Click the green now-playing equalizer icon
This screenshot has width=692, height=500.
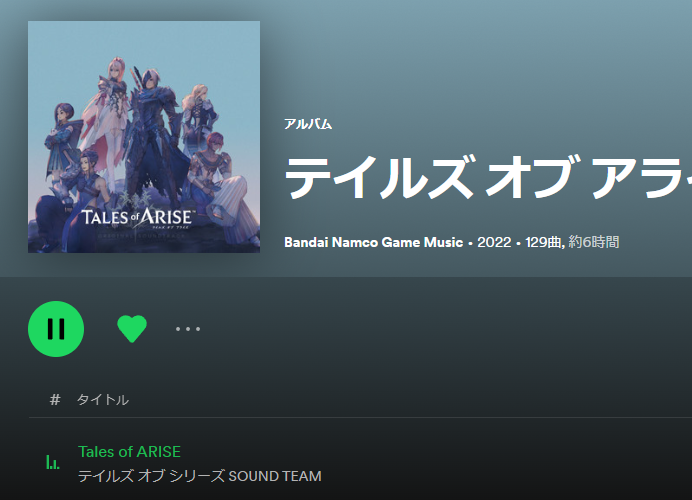53,462
